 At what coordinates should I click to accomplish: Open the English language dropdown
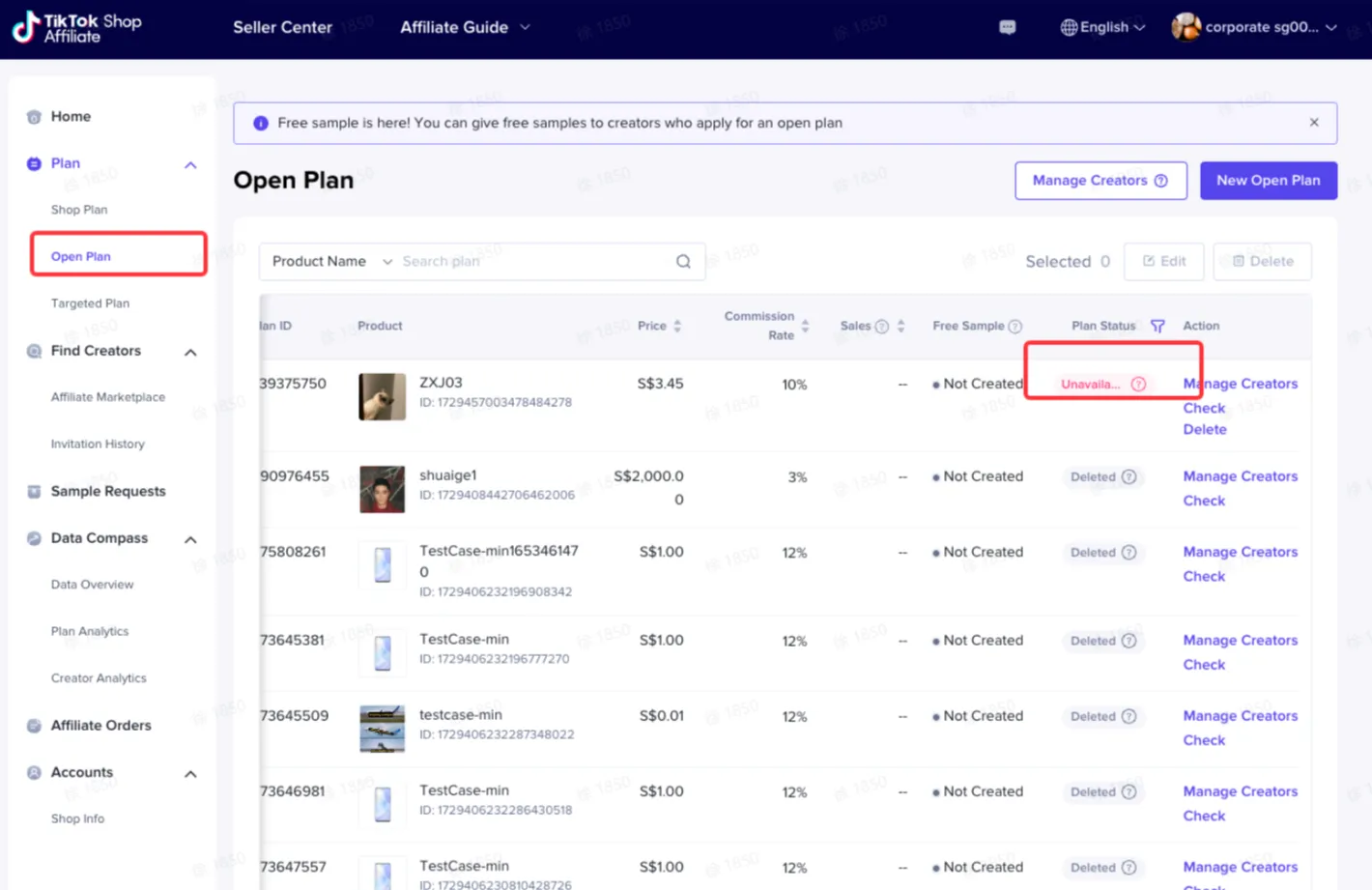pyautogui.click(x=1103, y=27)
